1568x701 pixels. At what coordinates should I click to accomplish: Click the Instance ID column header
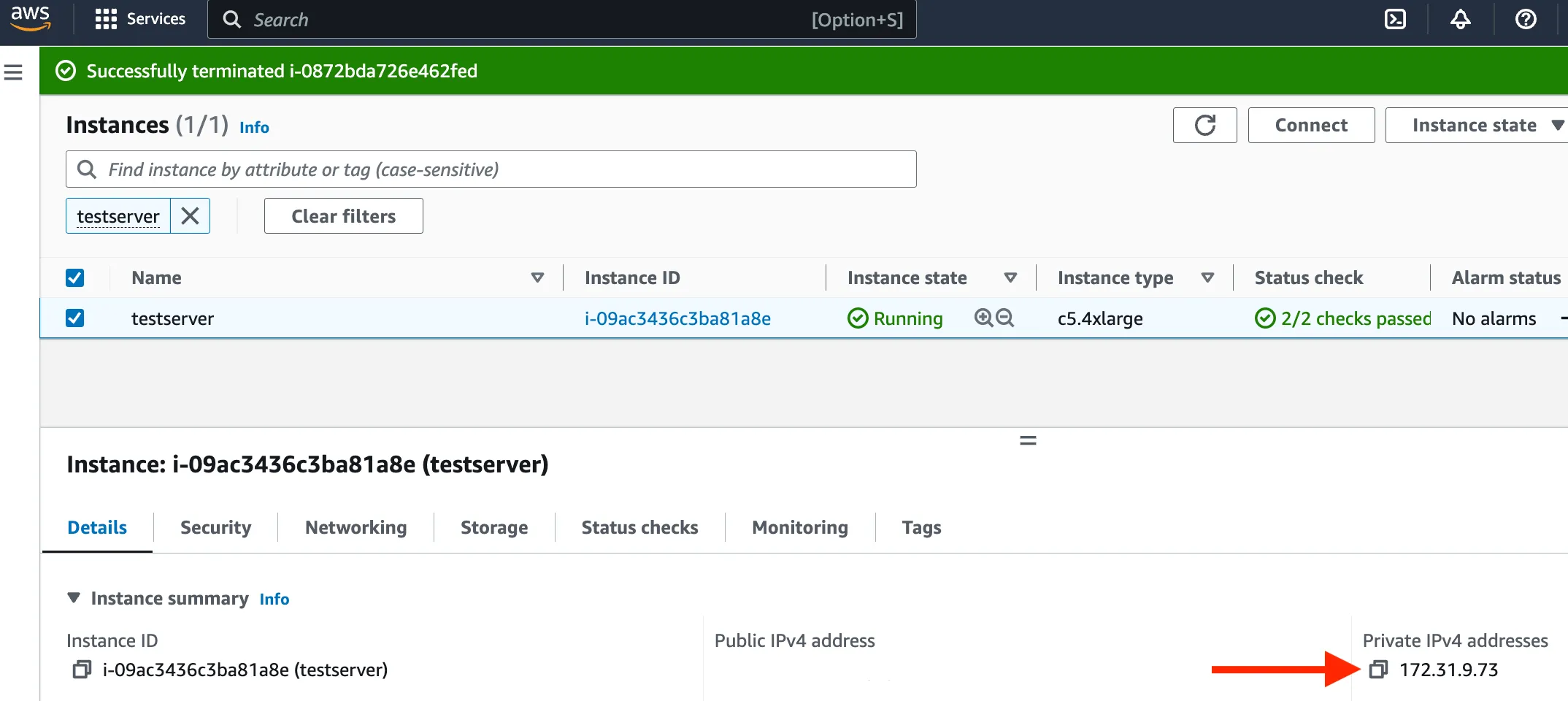tap(632, 277)
